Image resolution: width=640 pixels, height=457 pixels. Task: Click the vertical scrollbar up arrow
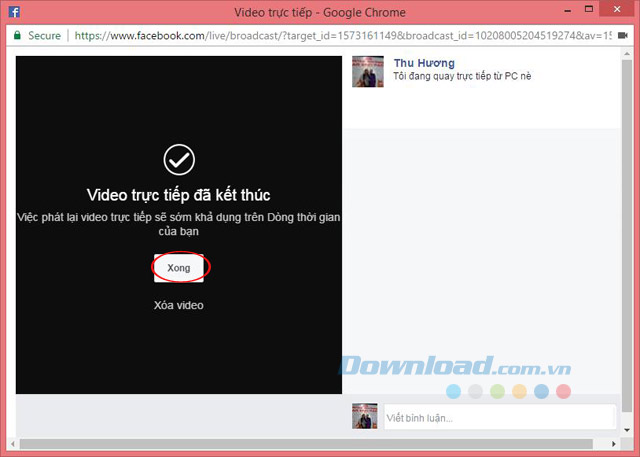[627, 53]
